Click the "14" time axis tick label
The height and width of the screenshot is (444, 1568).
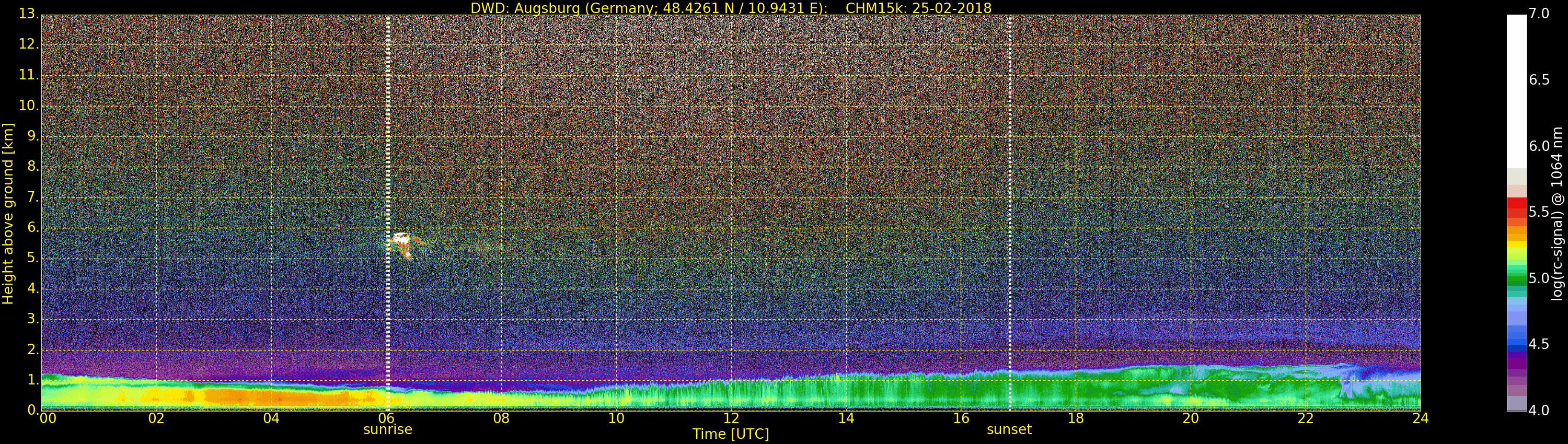tap(846, 418)
